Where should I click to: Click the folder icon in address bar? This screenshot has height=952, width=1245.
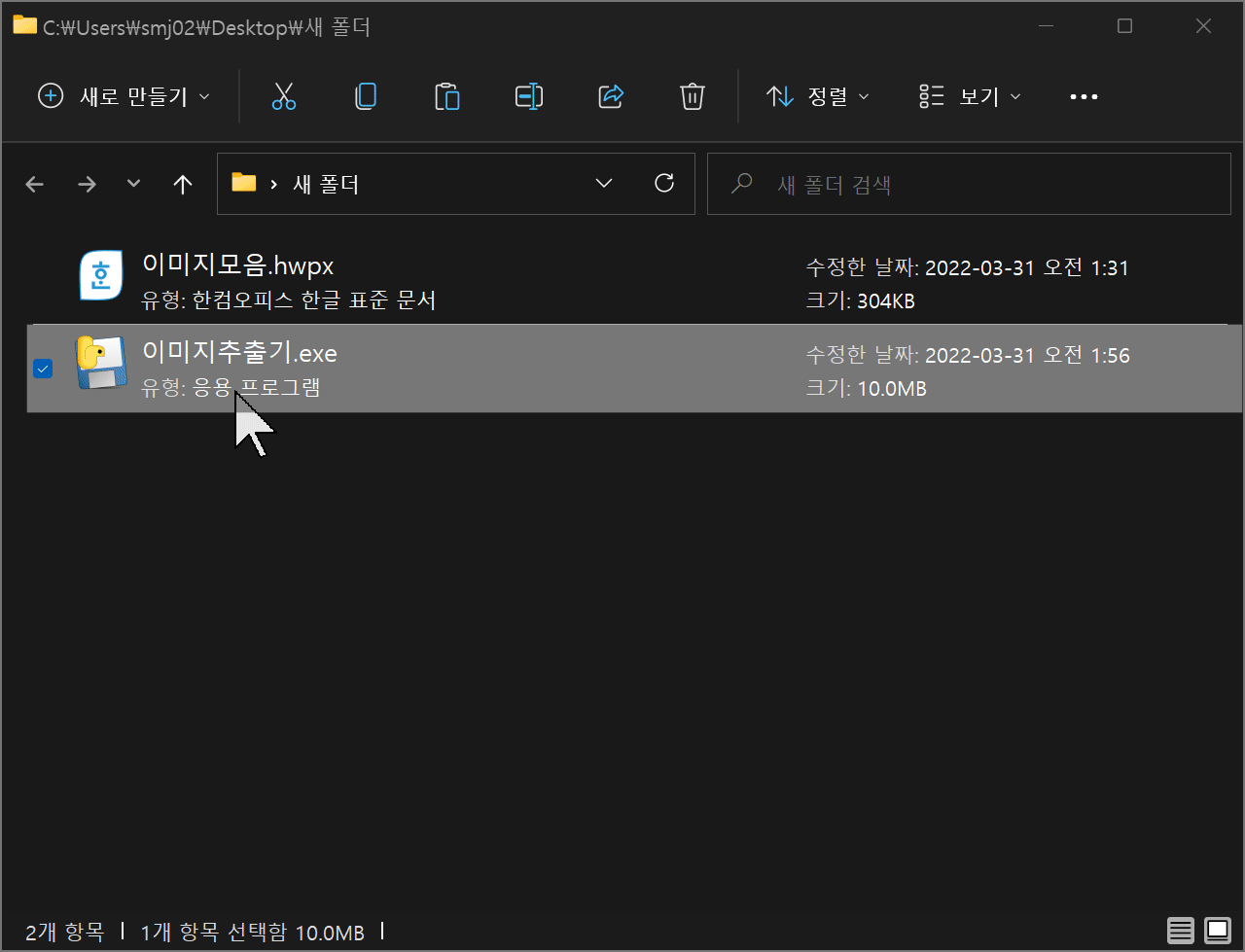click(244, 183)
